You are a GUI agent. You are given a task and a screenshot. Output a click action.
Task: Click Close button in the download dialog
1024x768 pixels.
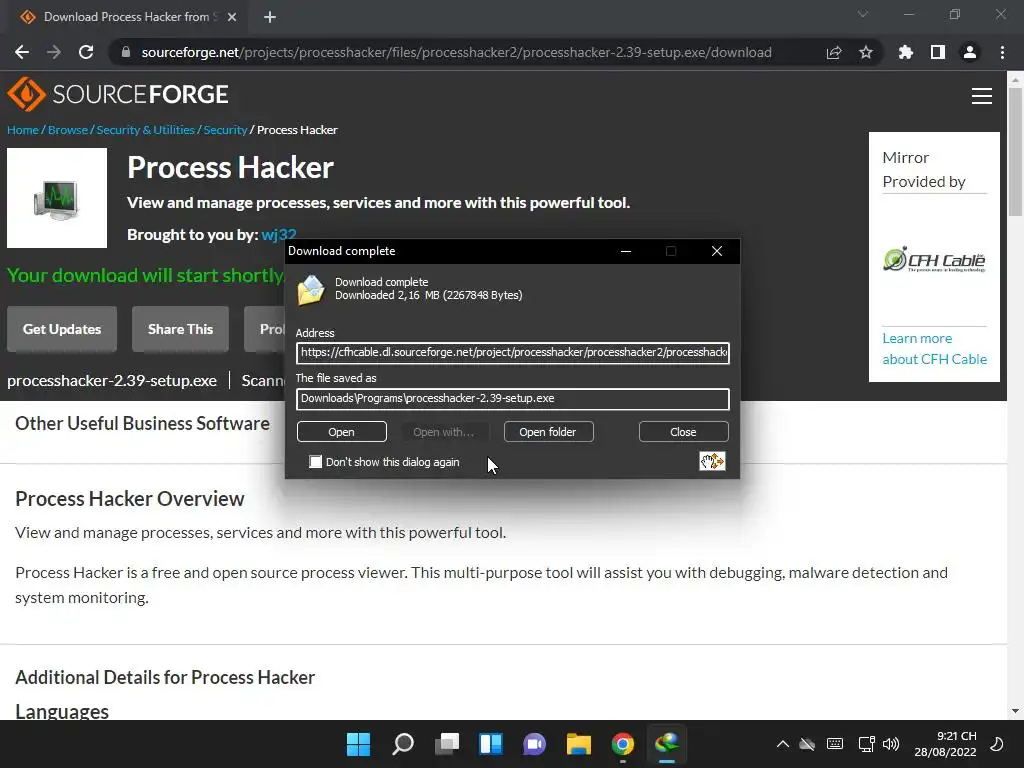(x=683, y=432)
